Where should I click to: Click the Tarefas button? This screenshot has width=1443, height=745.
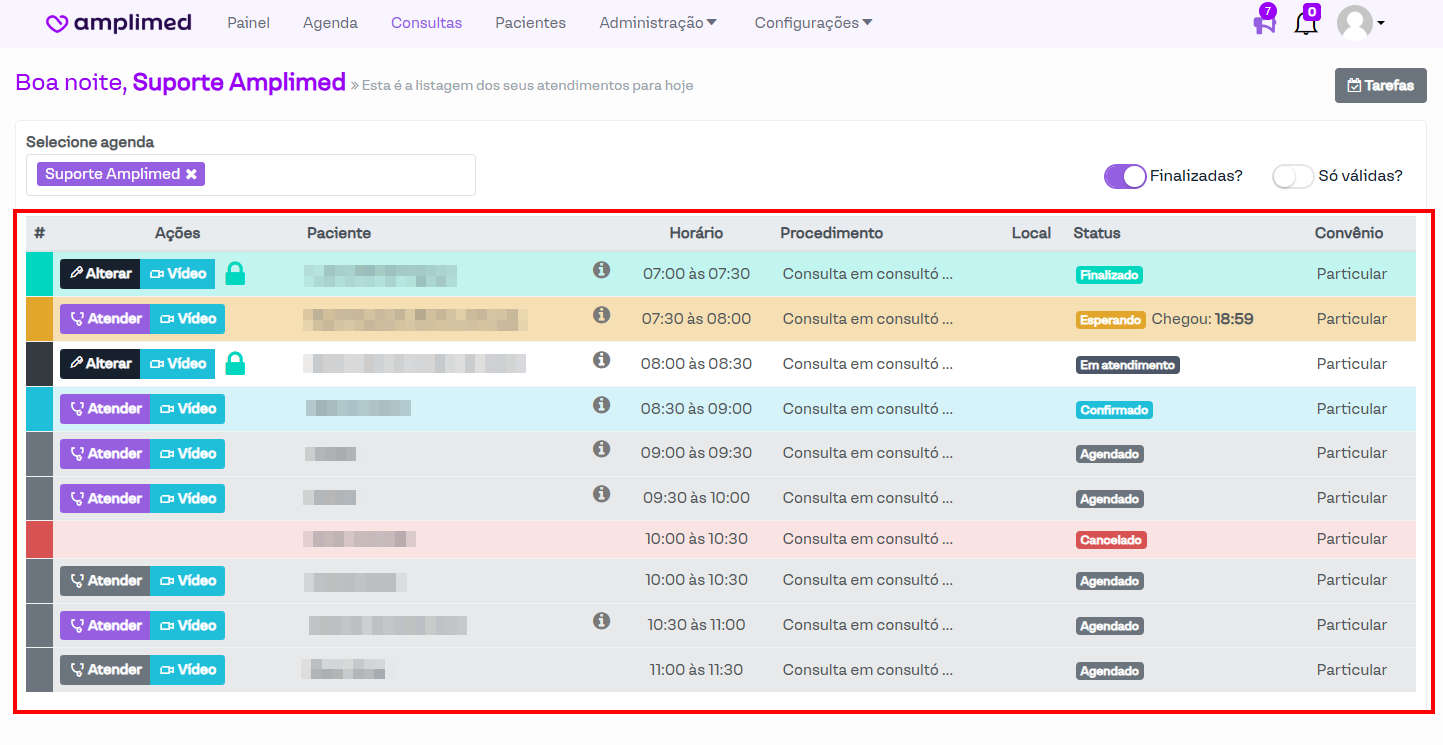pyautogui.click(x=1380, y=86)
